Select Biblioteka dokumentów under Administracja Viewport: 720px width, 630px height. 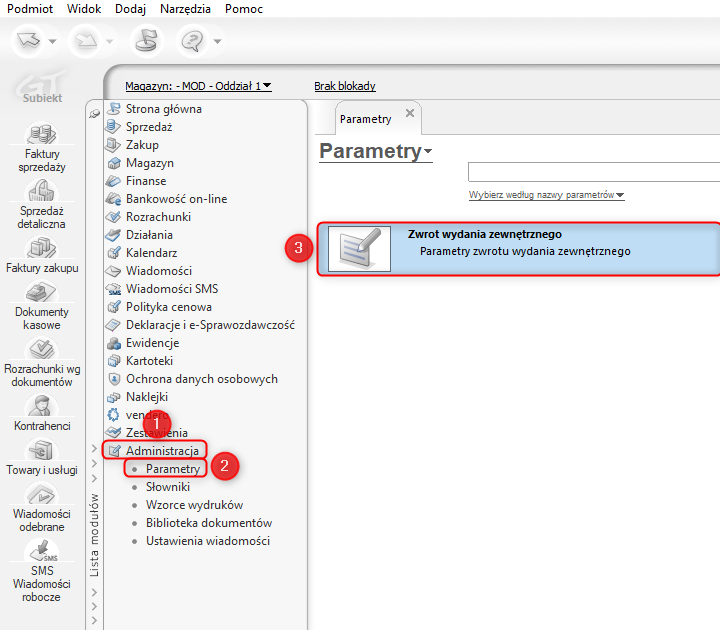209,523
